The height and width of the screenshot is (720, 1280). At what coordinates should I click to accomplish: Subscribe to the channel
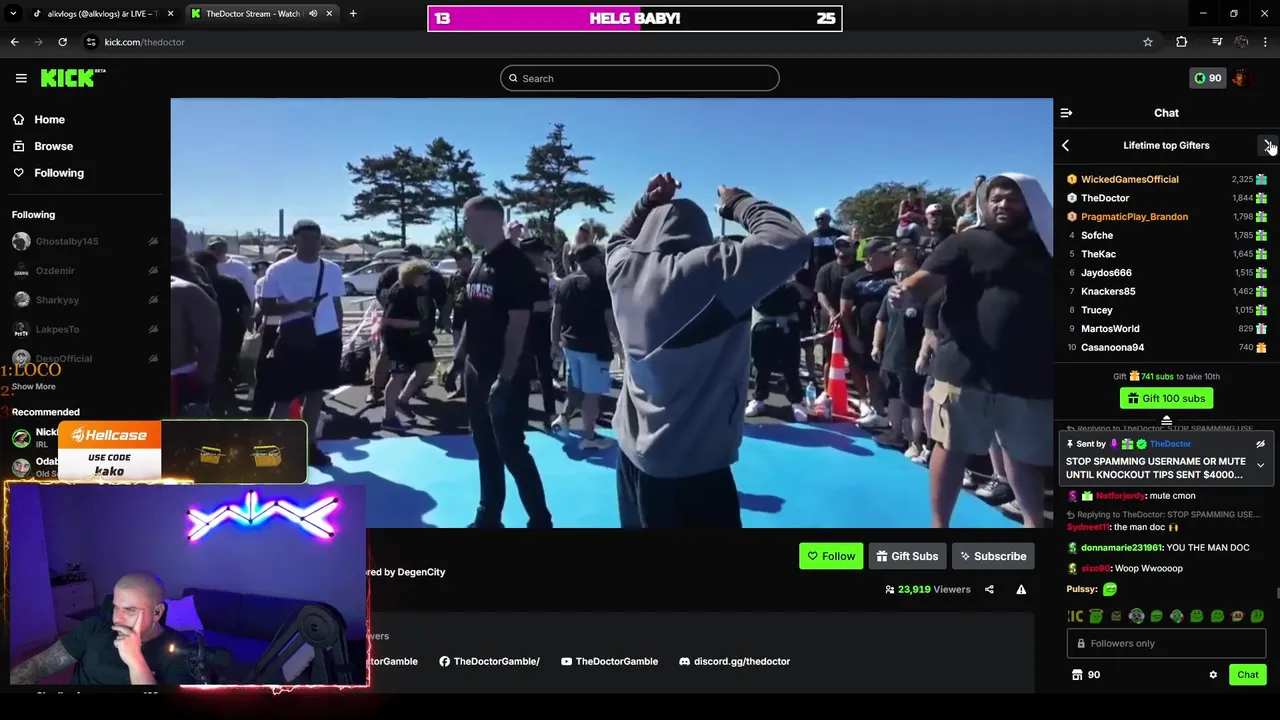[x=992, y=557]
